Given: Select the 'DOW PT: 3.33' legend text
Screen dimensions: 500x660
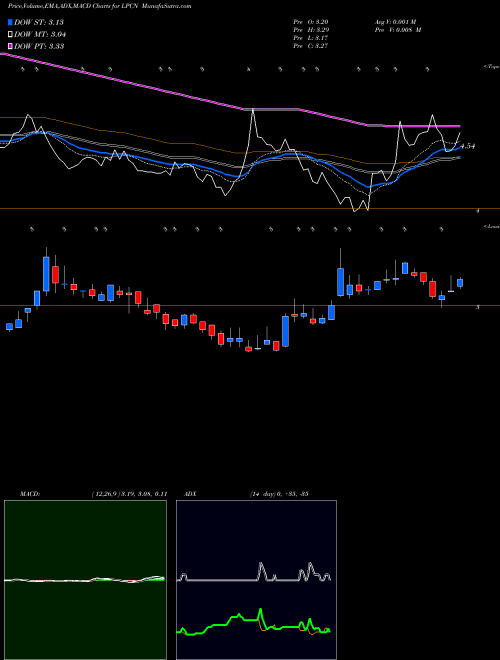Looking at the screenshot, I should tap(39, 47).
